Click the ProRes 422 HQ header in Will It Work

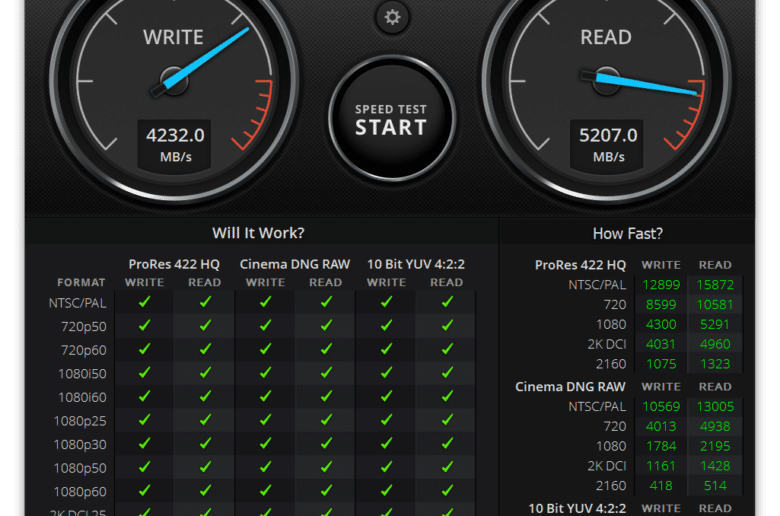point(174,264)
